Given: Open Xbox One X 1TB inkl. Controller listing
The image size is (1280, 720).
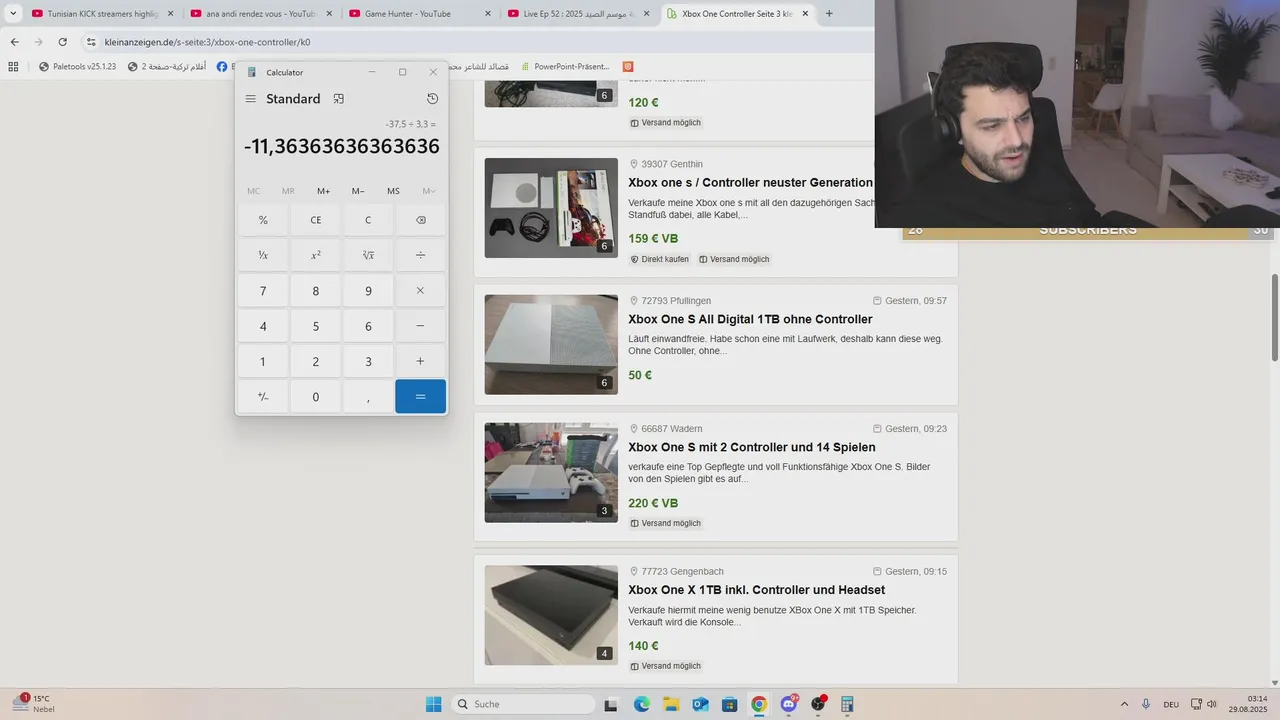Looking at the screenshot, I should (756, 590).
